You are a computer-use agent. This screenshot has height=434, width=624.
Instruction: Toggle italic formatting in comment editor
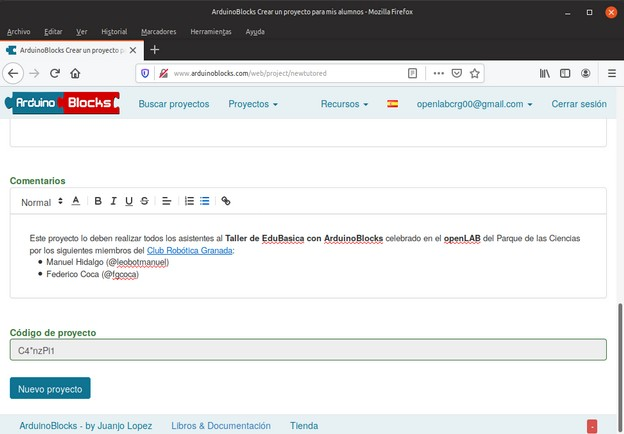click(x=114, y=201)
